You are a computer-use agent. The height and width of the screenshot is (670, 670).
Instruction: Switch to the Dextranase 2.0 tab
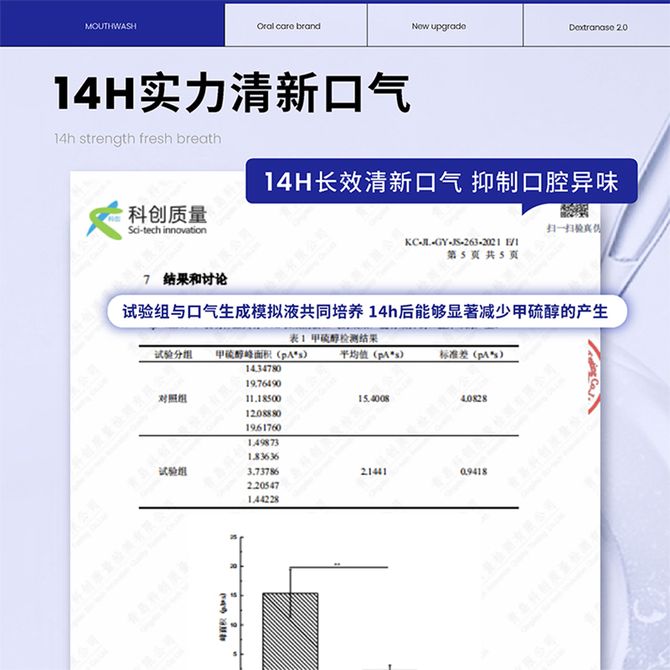[x=599, y=27]
